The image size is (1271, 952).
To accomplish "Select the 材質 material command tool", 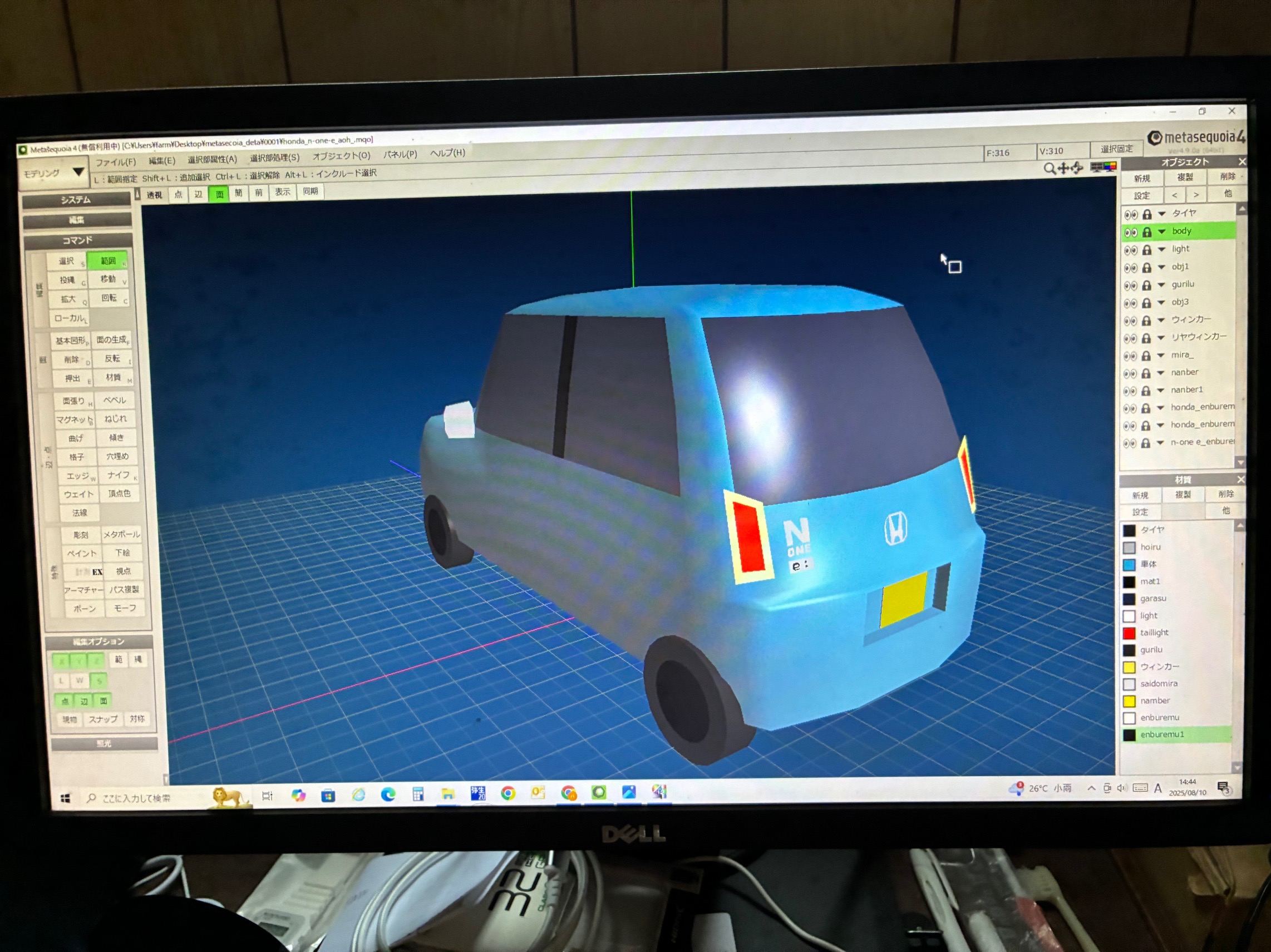I will coord(114,377).
